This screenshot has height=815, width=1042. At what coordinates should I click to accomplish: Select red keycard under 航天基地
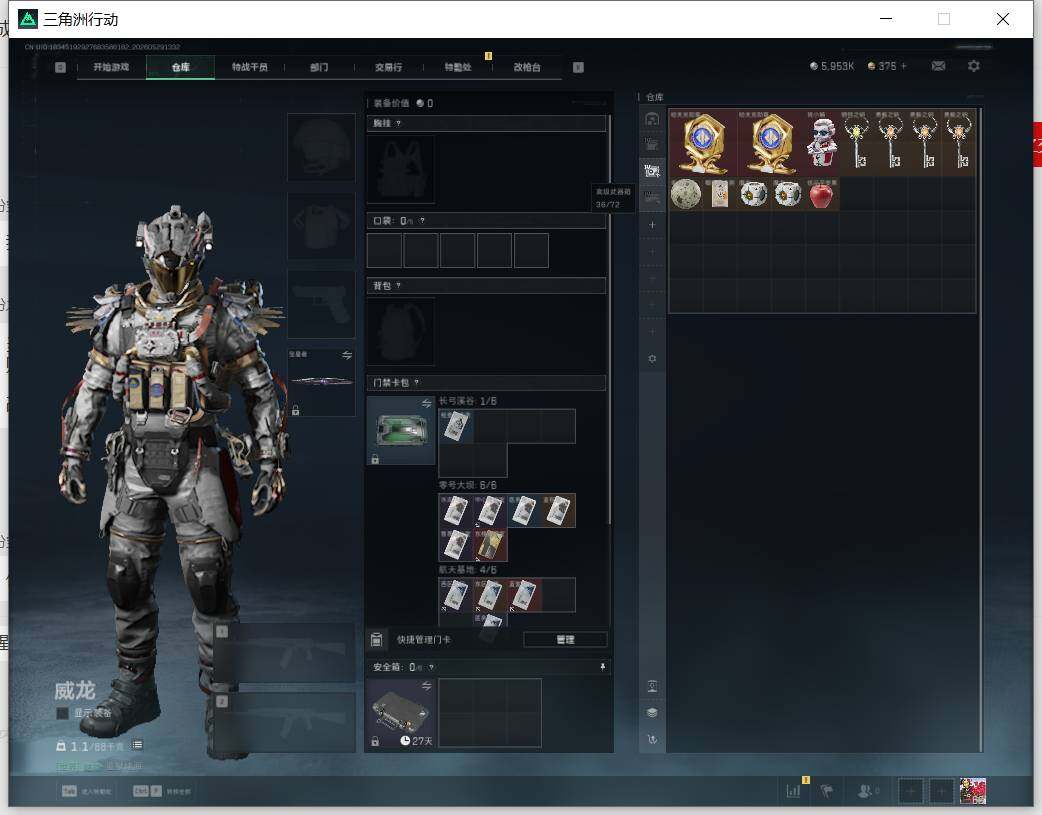point(524,595)
